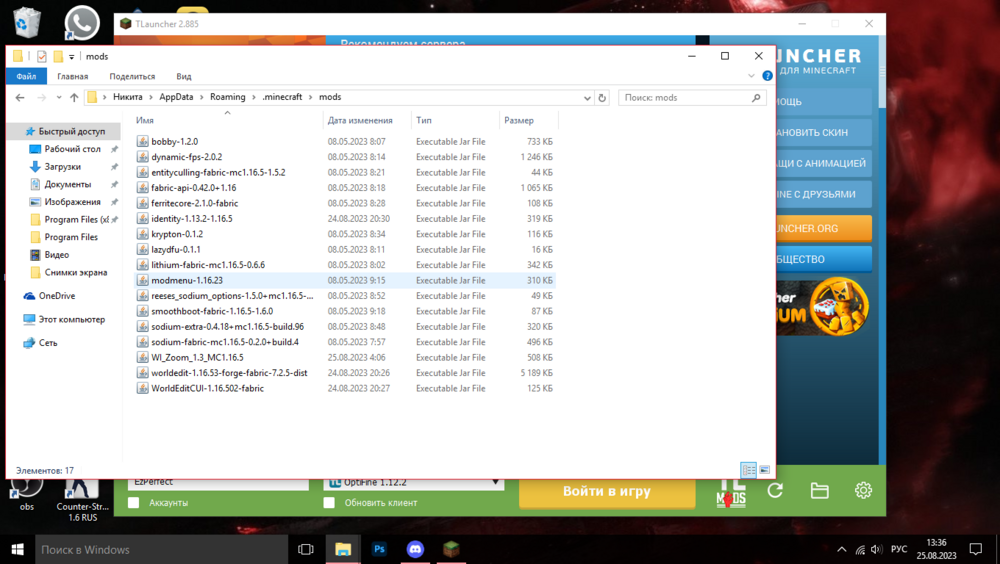This screenshot has width=1000, height=564.
Task: Click AppData in the address breadcrumb
Action: 176,97
